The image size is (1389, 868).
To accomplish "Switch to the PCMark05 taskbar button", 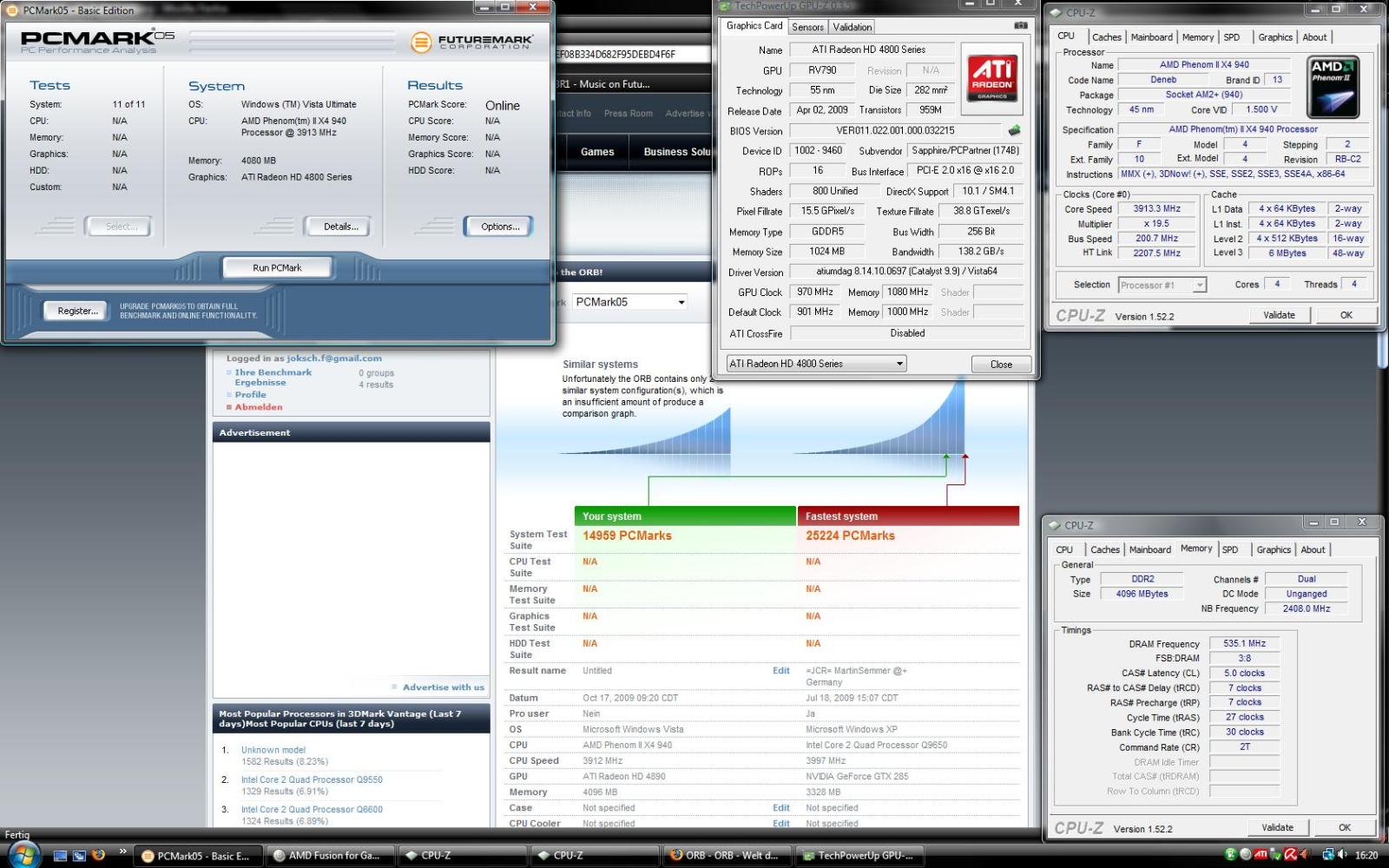I will tap(197, 856).
